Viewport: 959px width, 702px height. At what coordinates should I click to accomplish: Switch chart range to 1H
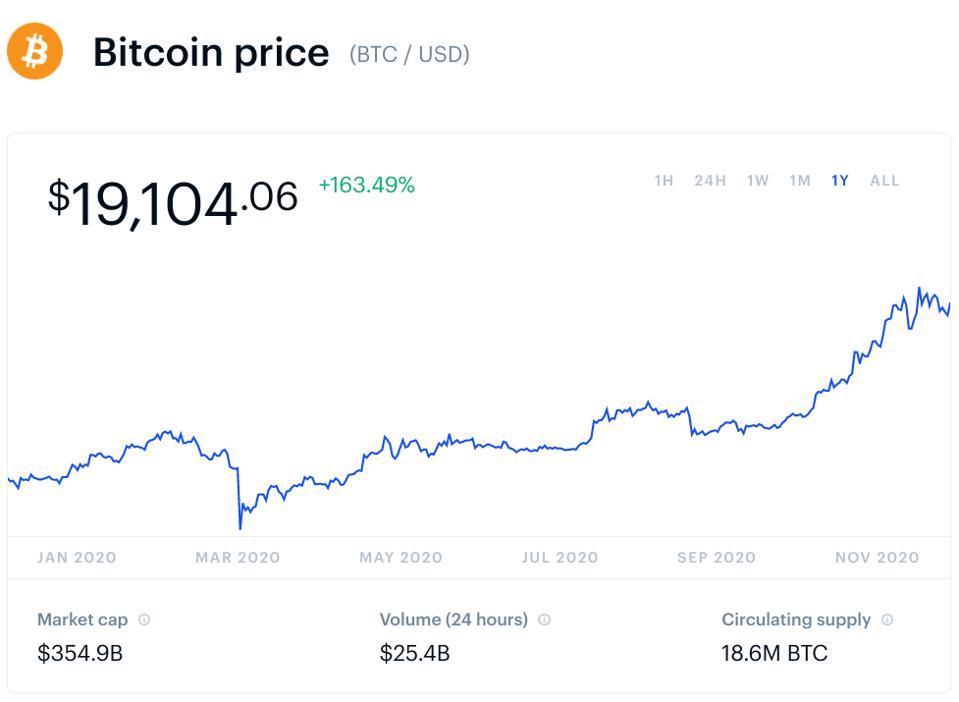tap(664, 181)
